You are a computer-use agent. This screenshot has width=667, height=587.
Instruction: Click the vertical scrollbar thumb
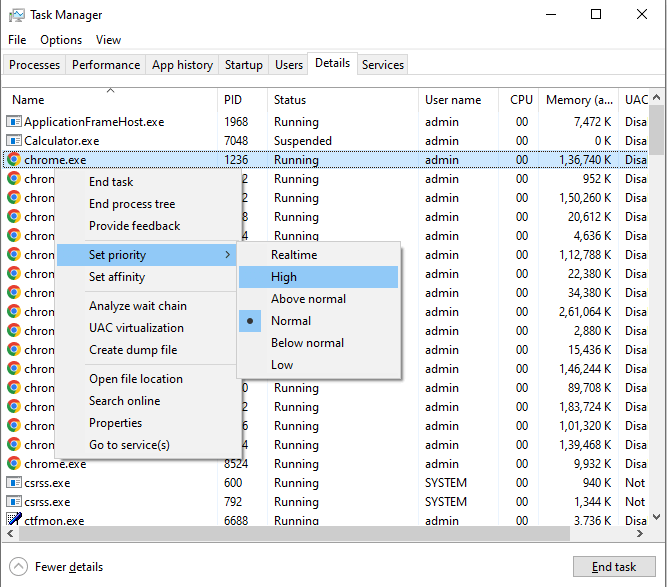657,130
